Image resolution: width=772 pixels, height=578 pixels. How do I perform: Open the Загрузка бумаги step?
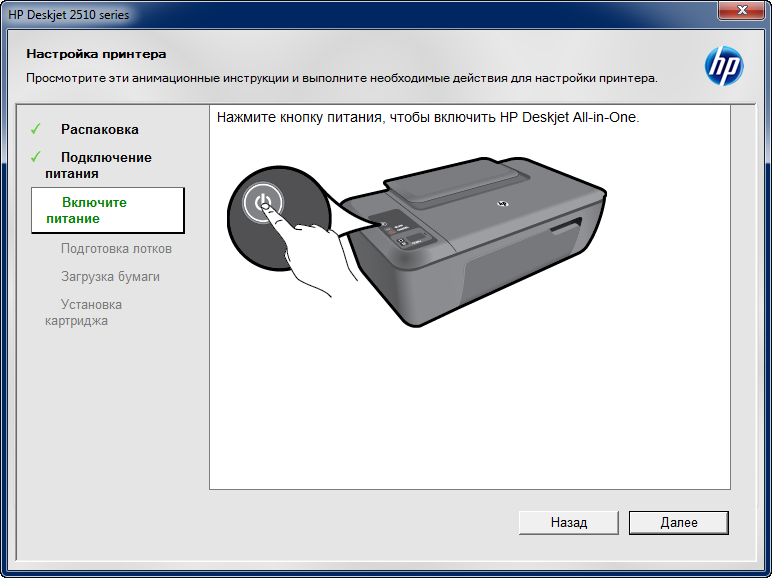click(110, 277)
